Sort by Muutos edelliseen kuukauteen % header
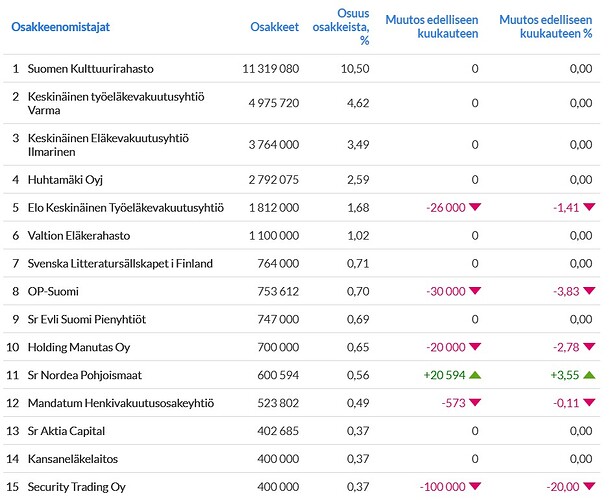Image resolution: width=612 pixels, height=500 pixels. coord(546,27)
